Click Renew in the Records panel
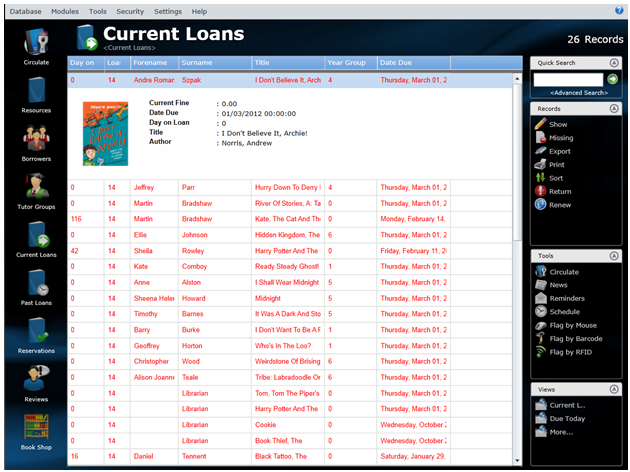Screen dimensions: 630x472 [x=560, y=204]
